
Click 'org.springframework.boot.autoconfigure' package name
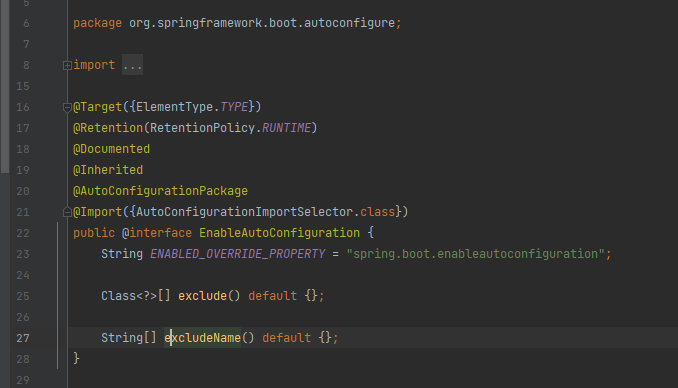(262, 23)
